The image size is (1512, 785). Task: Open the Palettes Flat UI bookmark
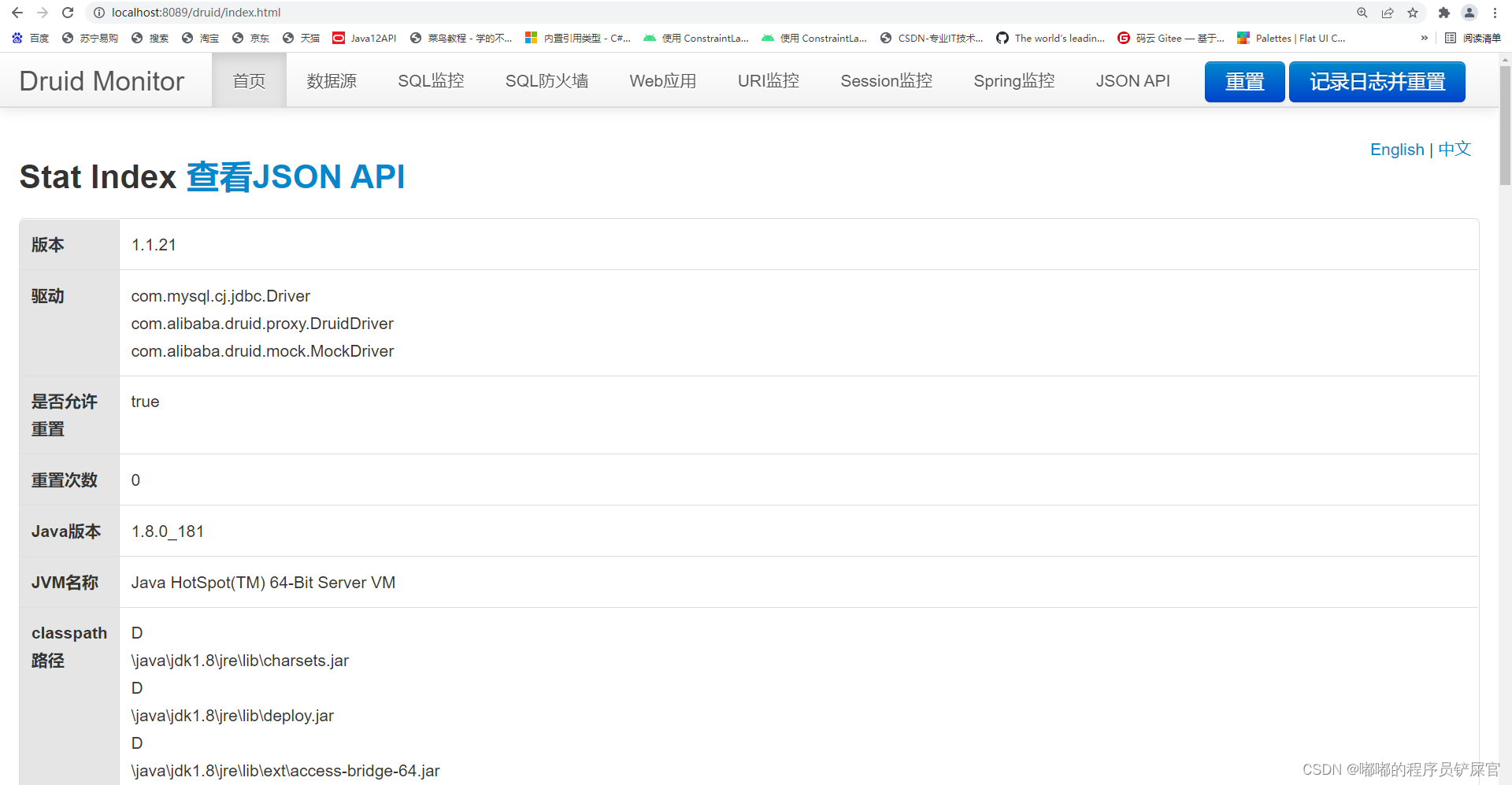[x=1291, y=38]
